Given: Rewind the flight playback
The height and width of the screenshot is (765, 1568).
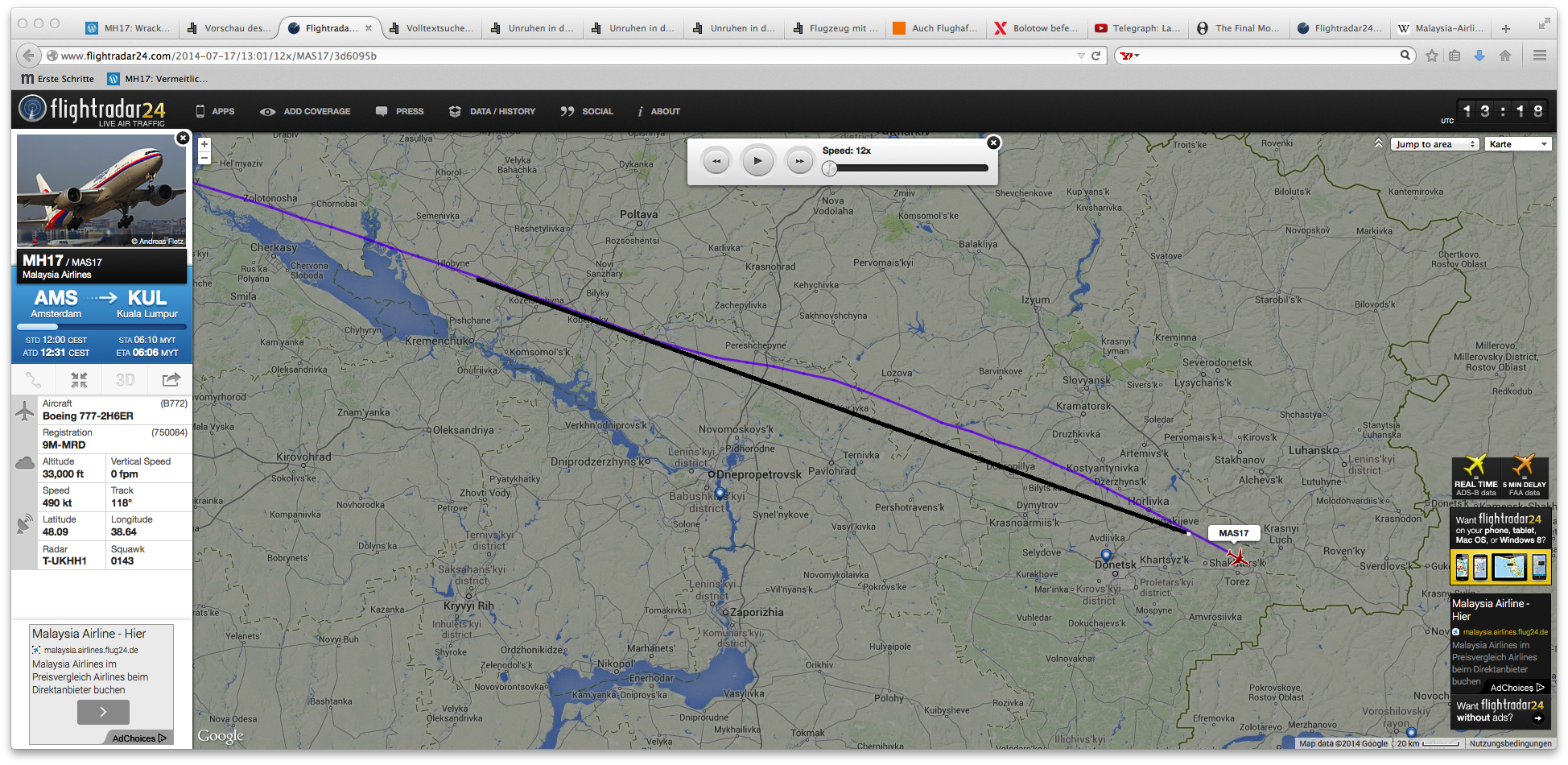Looking at the screenshot, I should click(716, 161).
